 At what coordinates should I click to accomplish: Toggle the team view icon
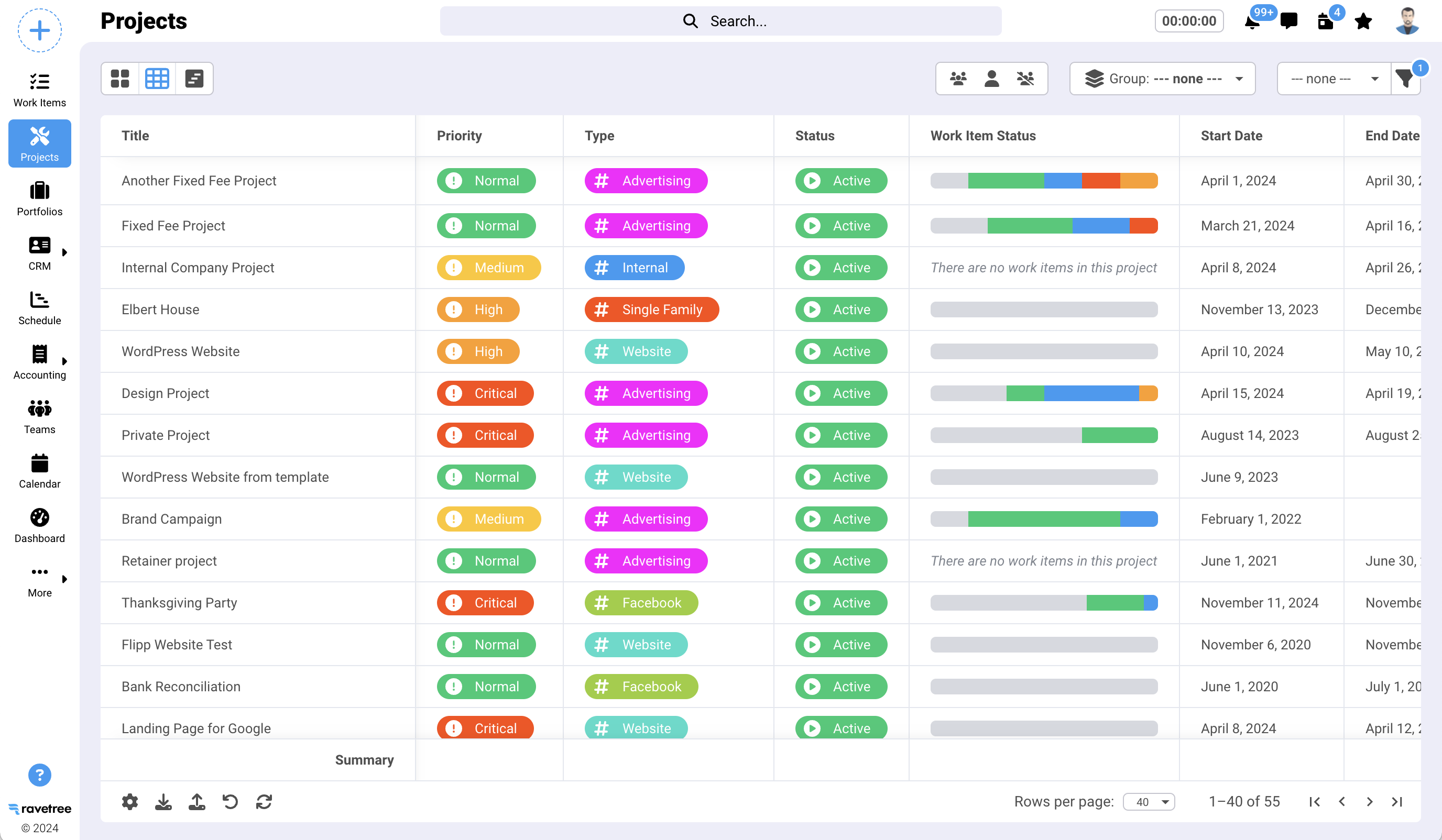958,79
